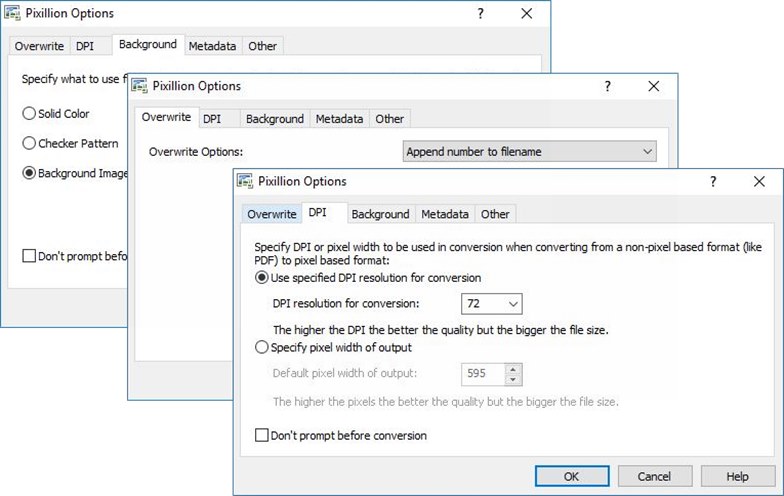This screenshot has width=784, height=496.
Task: Open help question mark in back window
Action: tap(480, 14)
